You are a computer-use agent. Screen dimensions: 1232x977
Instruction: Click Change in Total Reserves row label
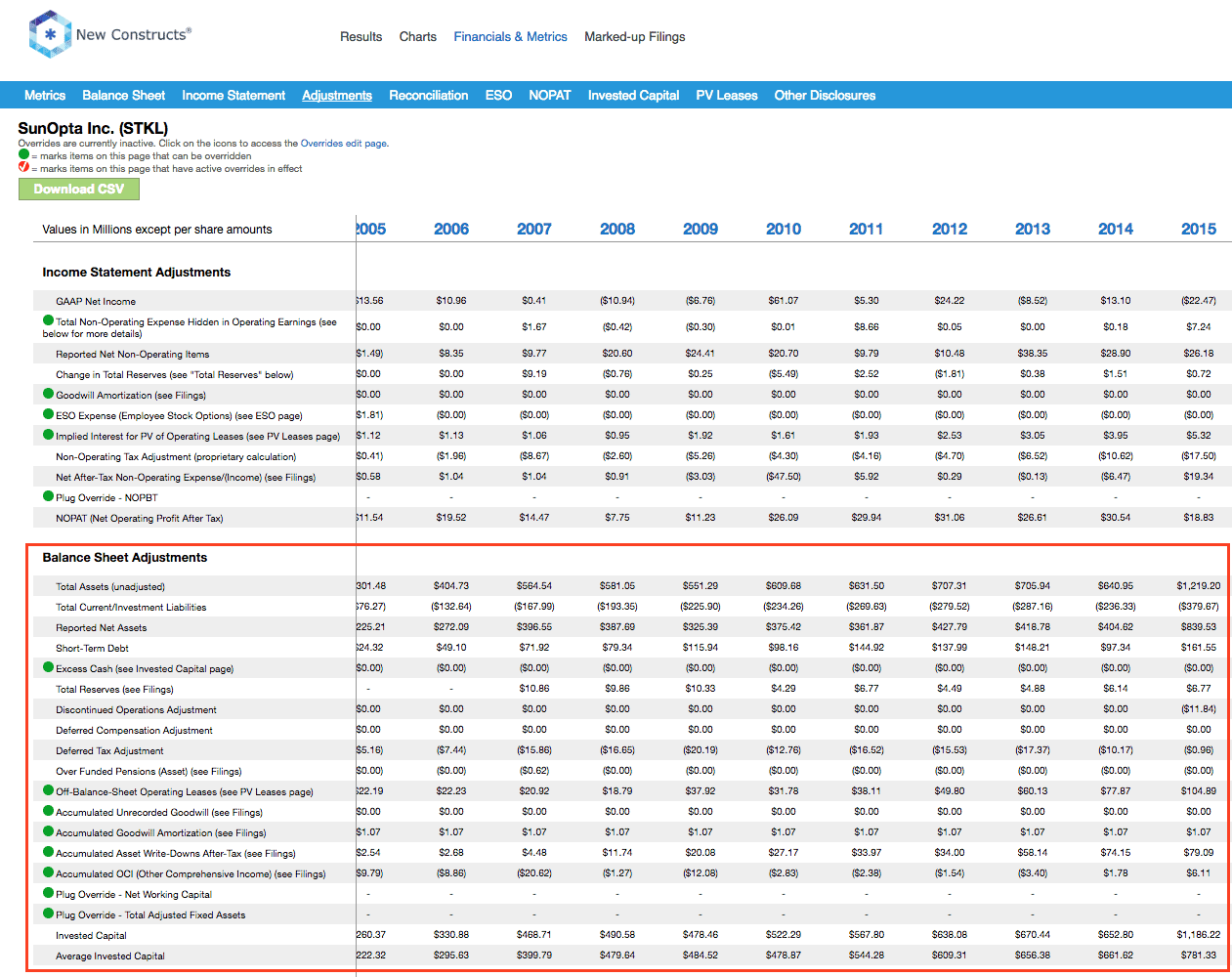(175, 375)
